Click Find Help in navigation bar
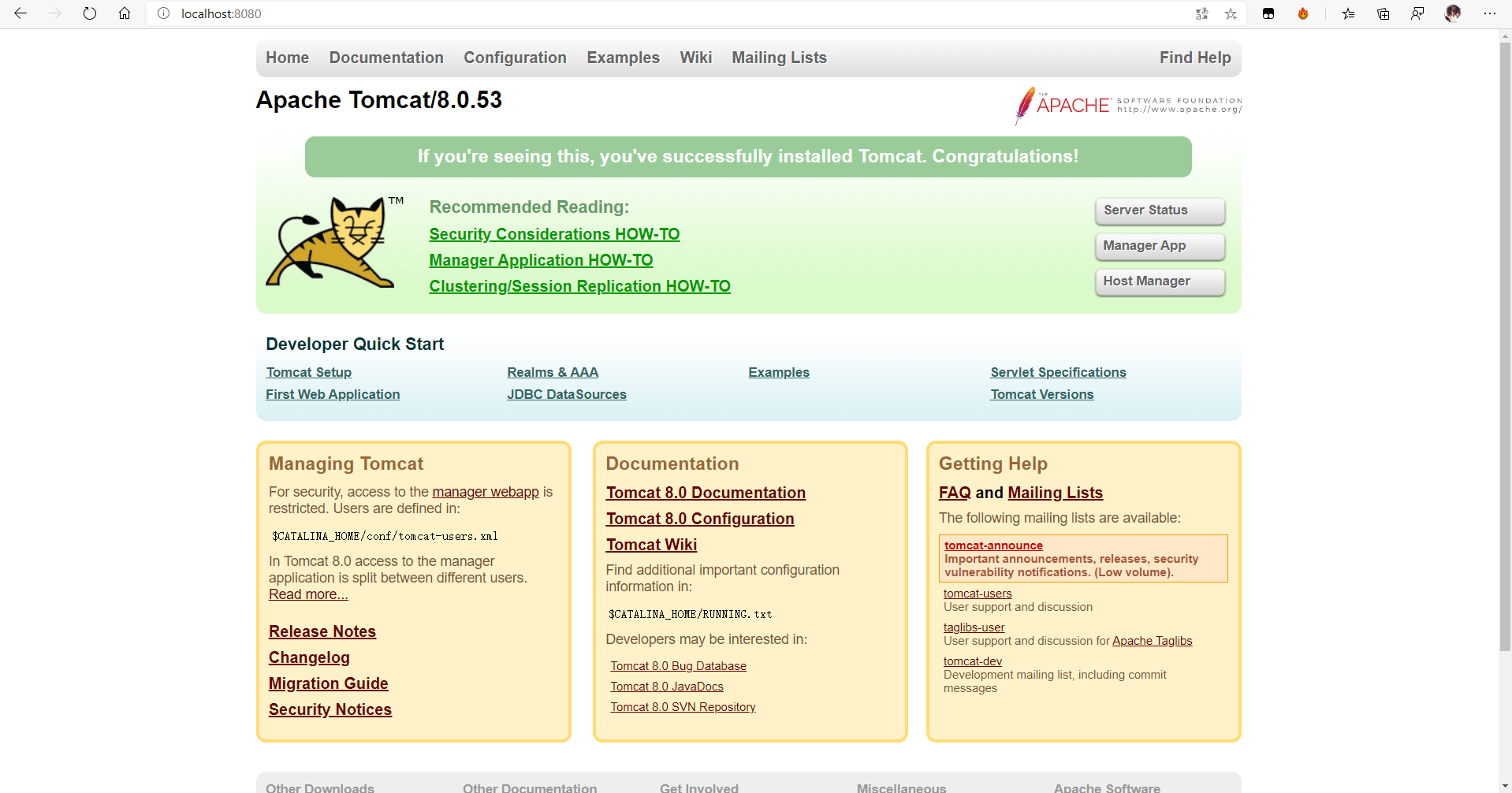This screenshot has height=793, width=1512. pyautogui.click(x=1195, y=58)
